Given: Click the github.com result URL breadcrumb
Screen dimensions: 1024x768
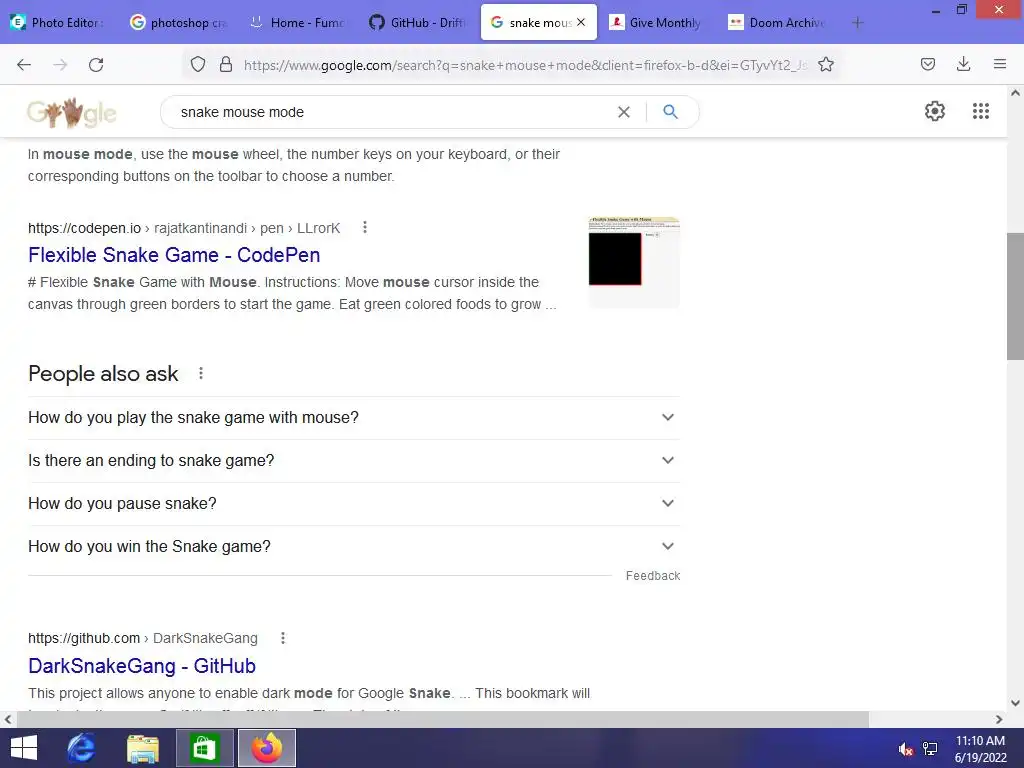Looking at the screenshot, I should tap(143, 638).
